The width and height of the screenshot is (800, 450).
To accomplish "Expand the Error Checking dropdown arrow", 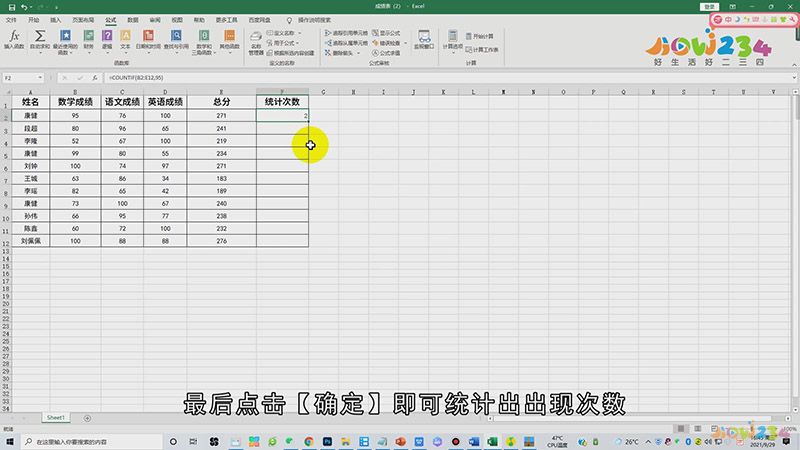I will pyautogui.click(x=406, y=43).
